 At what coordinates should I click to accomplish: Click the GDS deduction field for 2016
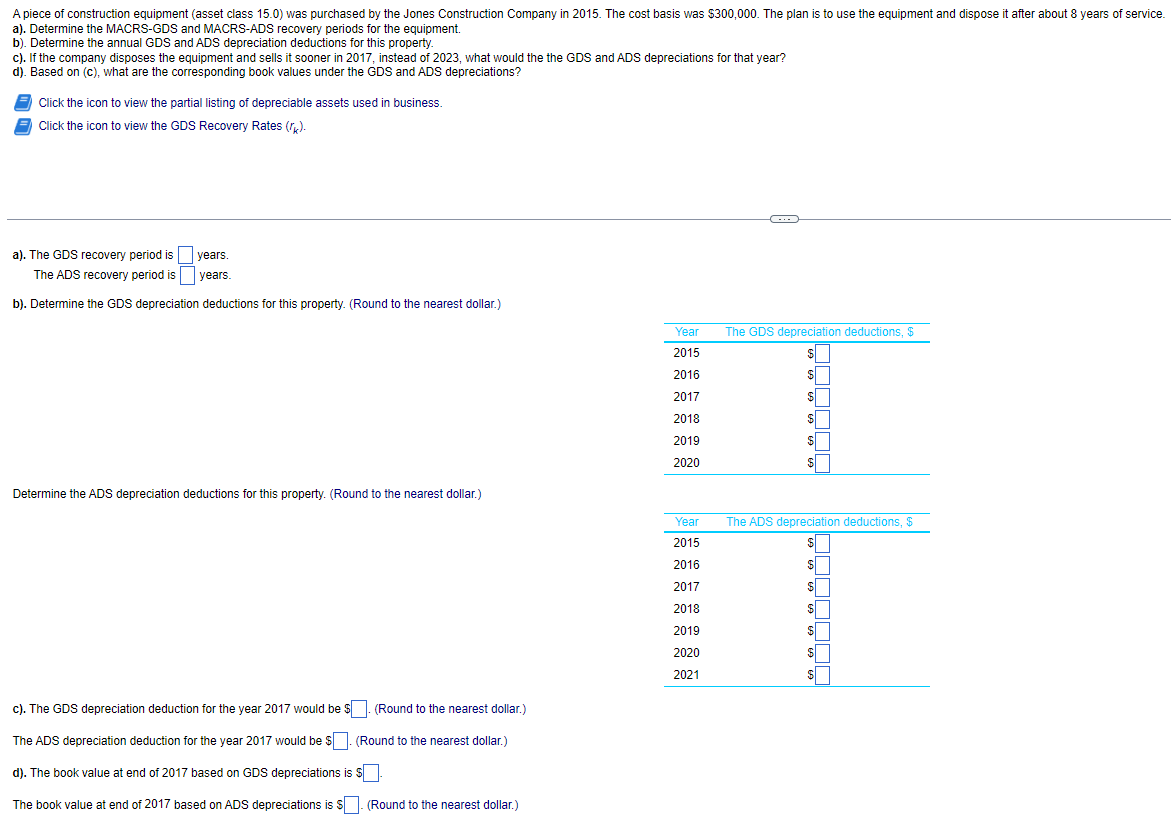click(x=822, y=376)
